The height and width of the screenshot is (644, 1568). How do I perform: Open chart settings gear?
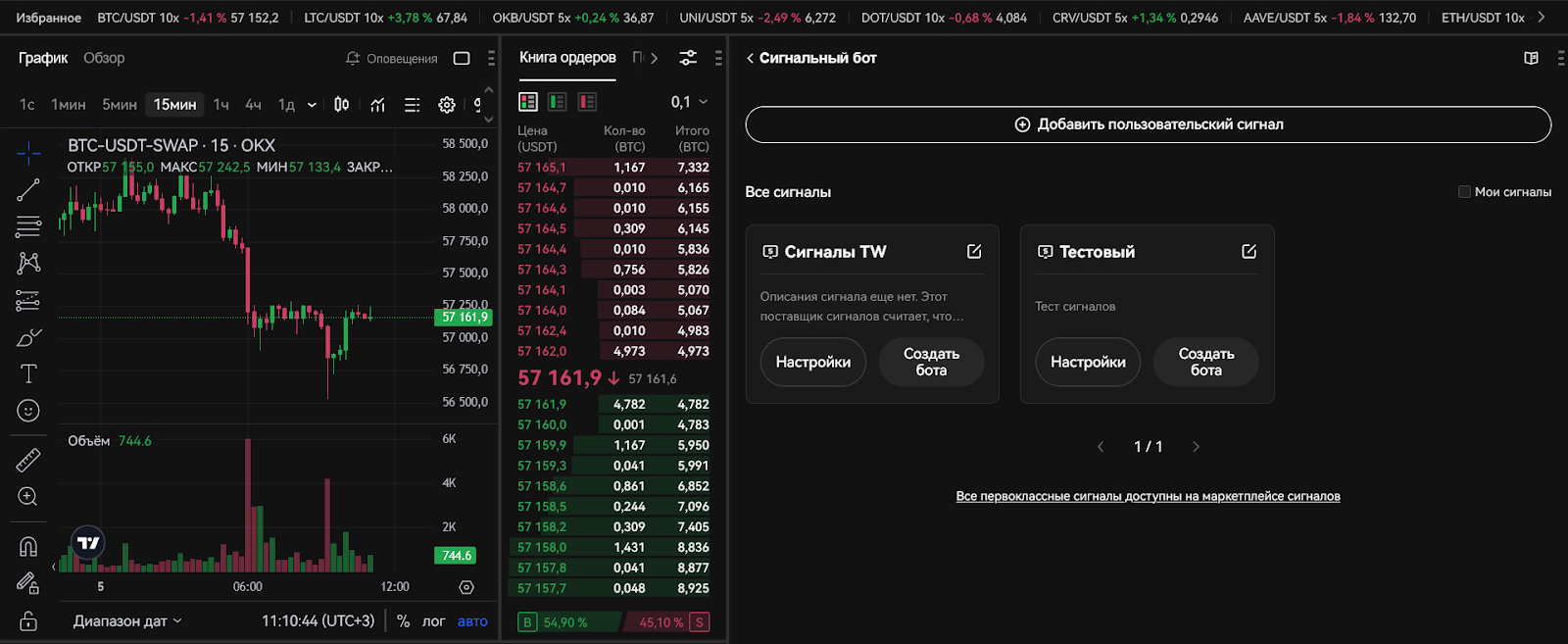[x=447, y=104]
